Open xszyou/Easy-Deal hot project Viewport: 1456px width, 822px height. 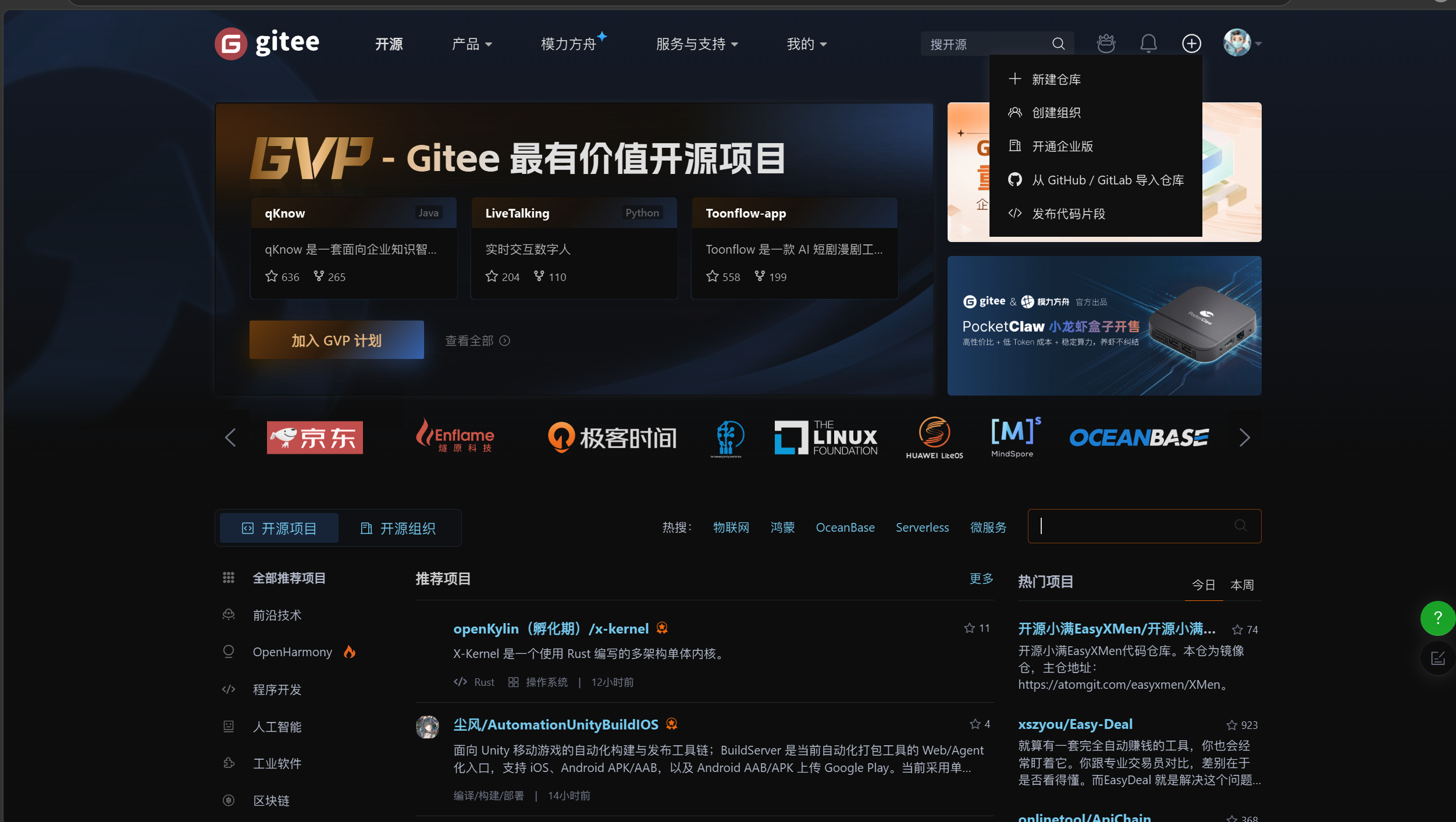coord(1075,724)
